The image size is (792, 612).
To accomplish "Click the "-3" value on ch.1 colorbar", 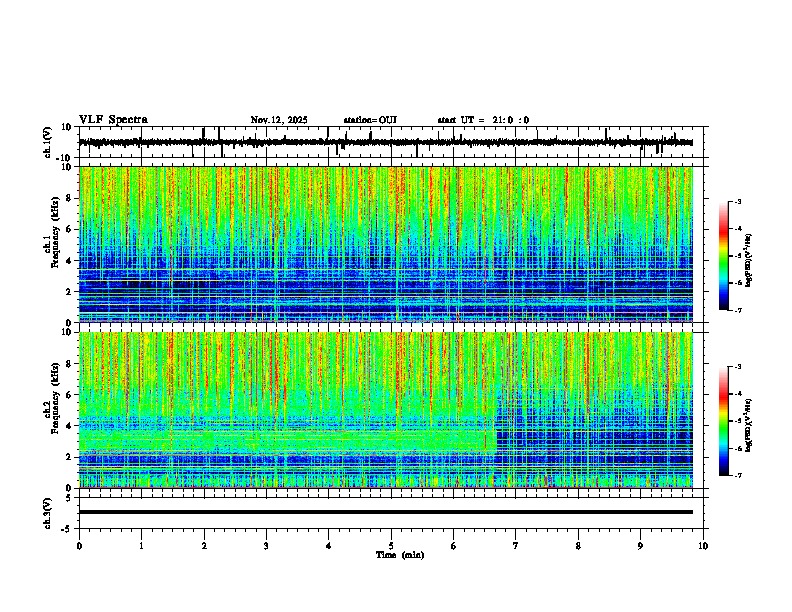I will pyautogui.click(x=738, y=202).
